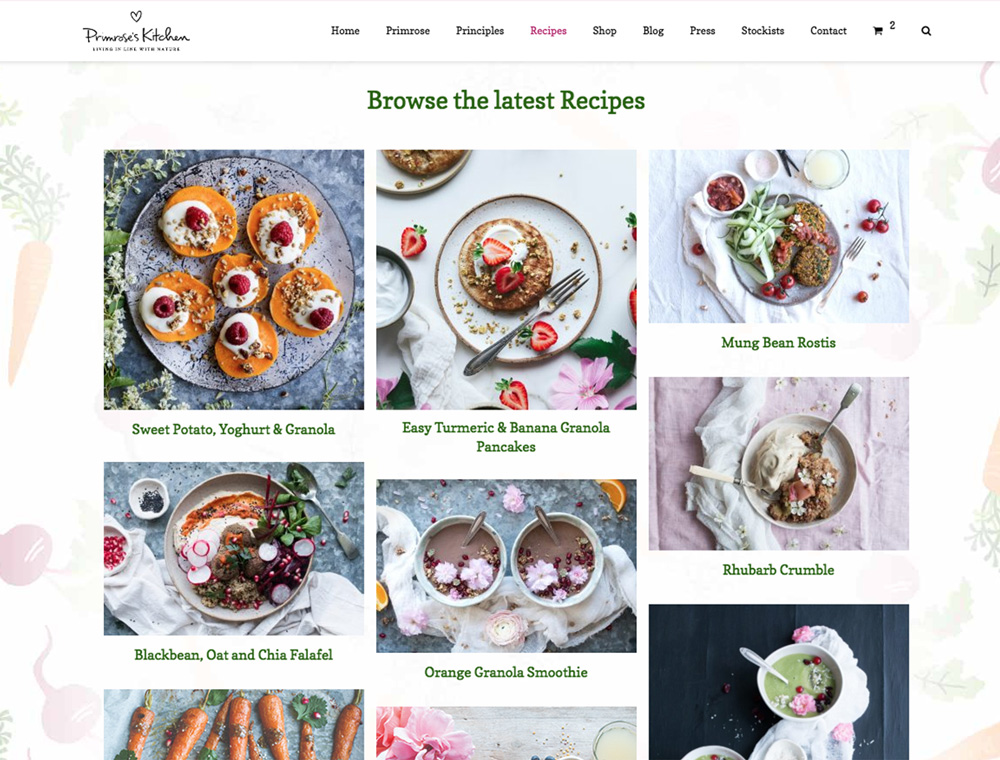Open the Press menu item
The image size is (1000, 760).
point(702,31)
